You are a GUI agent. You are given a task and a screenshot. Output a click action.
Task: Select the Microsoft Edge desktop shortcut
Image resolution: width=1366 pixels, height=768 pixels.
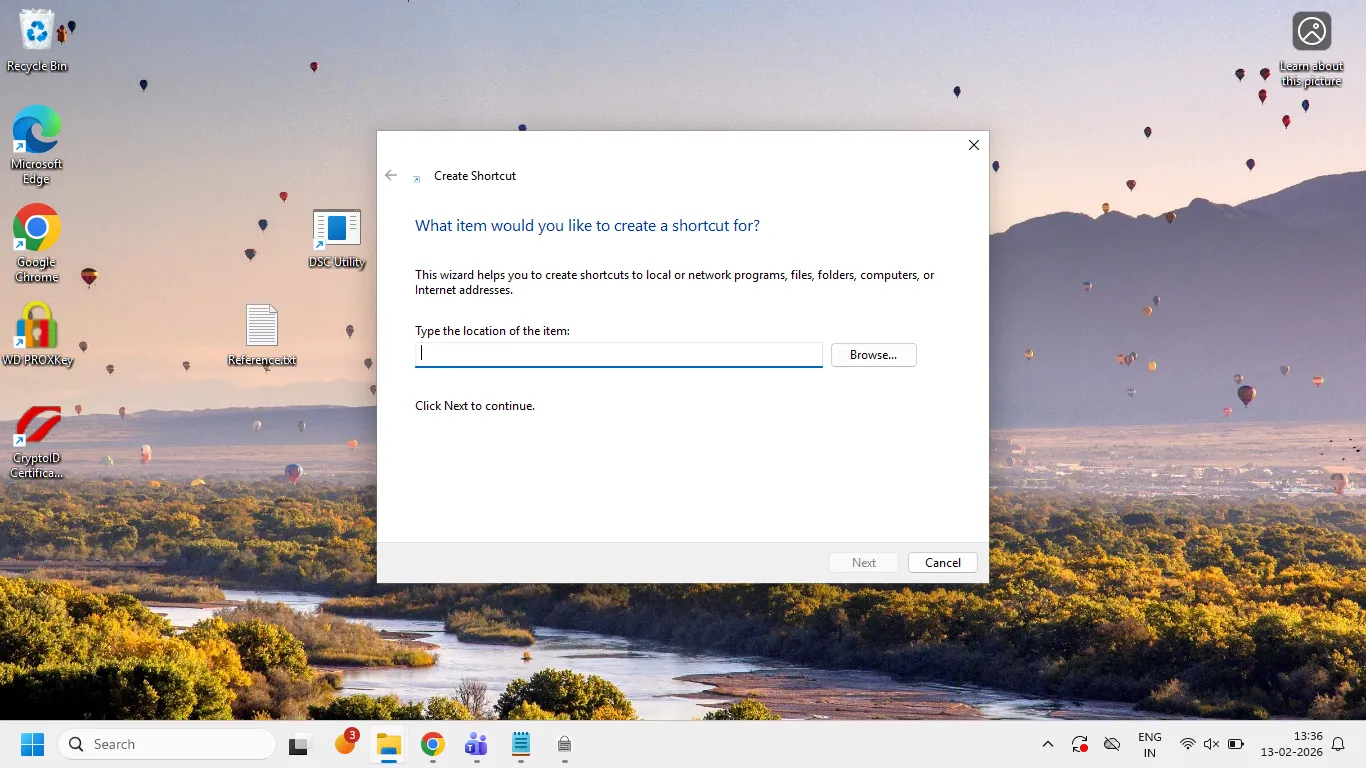click(x=37, y=145)
